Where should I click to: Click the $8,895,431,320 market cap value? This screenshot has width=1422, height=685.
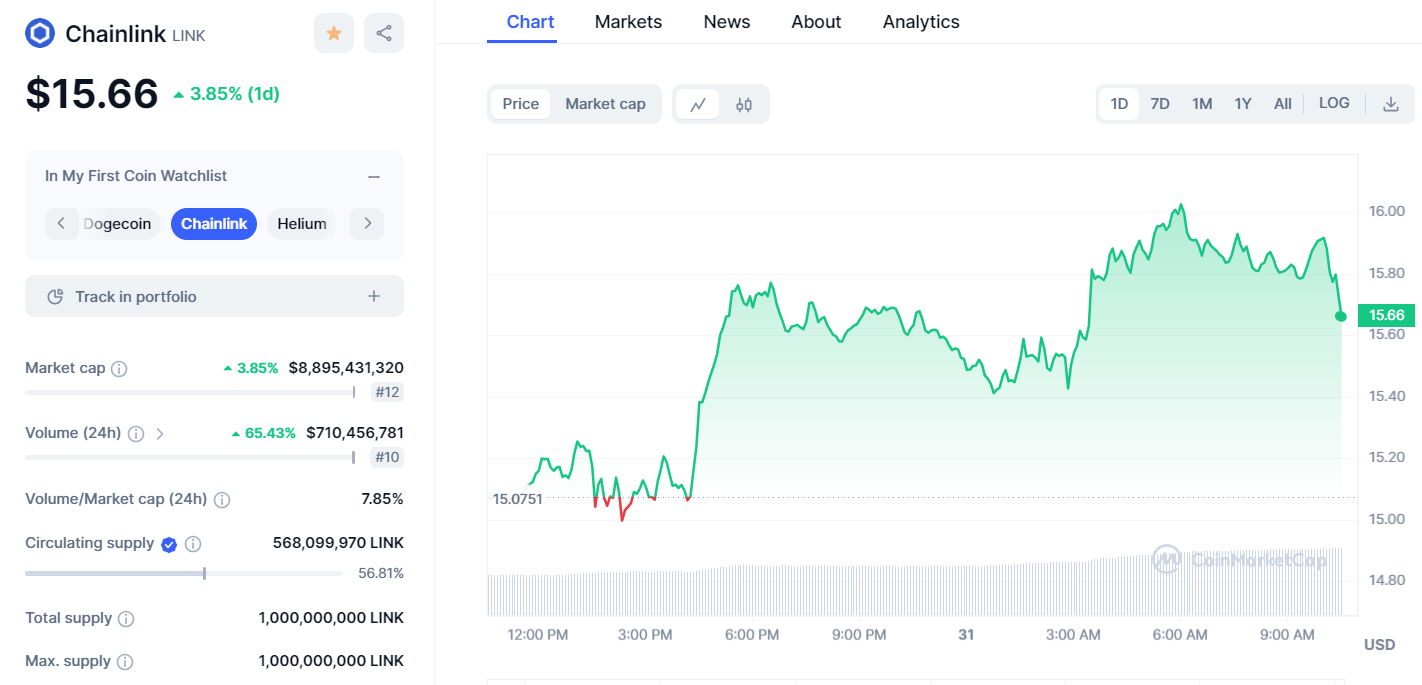click(346, 368)
